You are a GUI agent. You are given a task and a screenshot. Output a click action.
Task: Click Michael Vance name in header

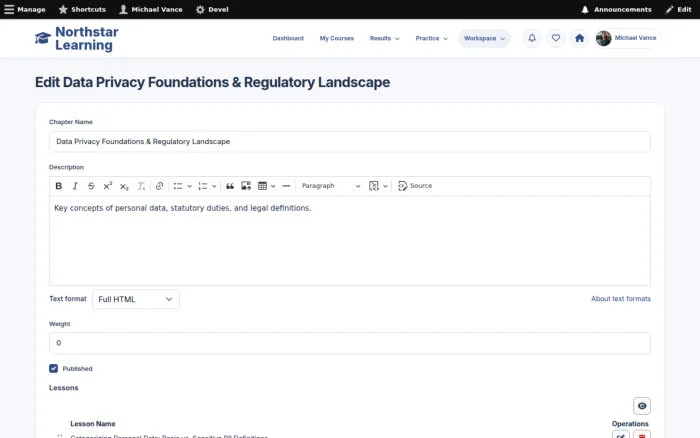click(x=635, y=38)
